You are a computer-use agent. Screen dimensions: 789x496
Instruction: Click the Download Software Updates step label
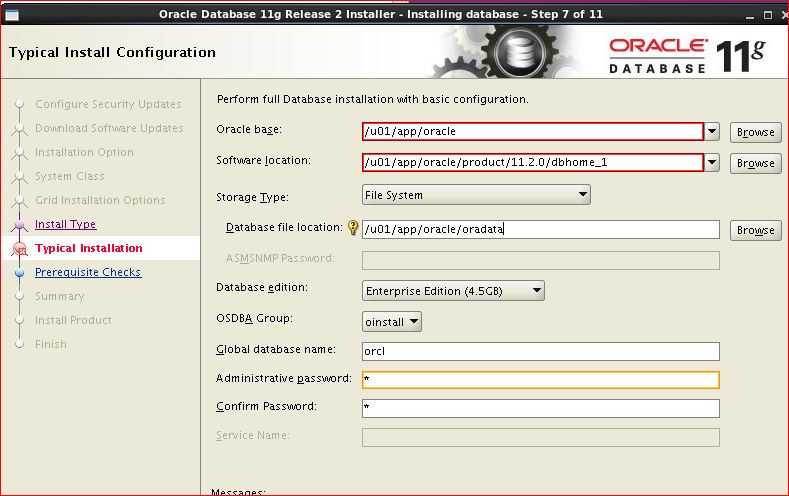(109, 128)
